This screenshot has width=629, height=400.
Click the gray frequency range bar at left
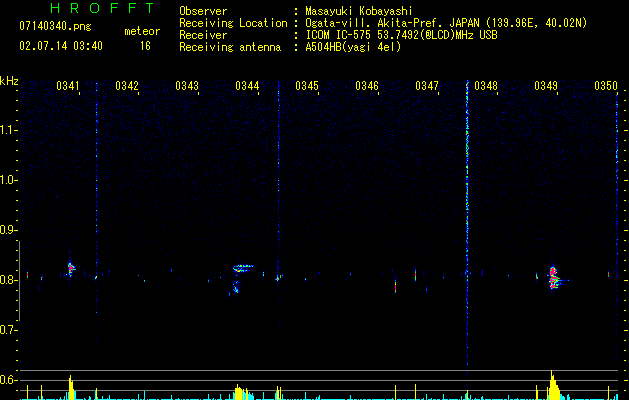19,281
